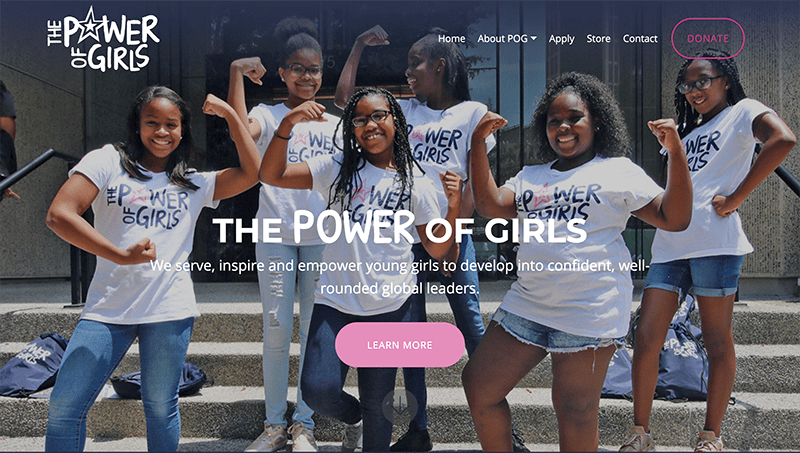800x453 pixels.
Task: Open the Contact page
Action: click(640, 38)
